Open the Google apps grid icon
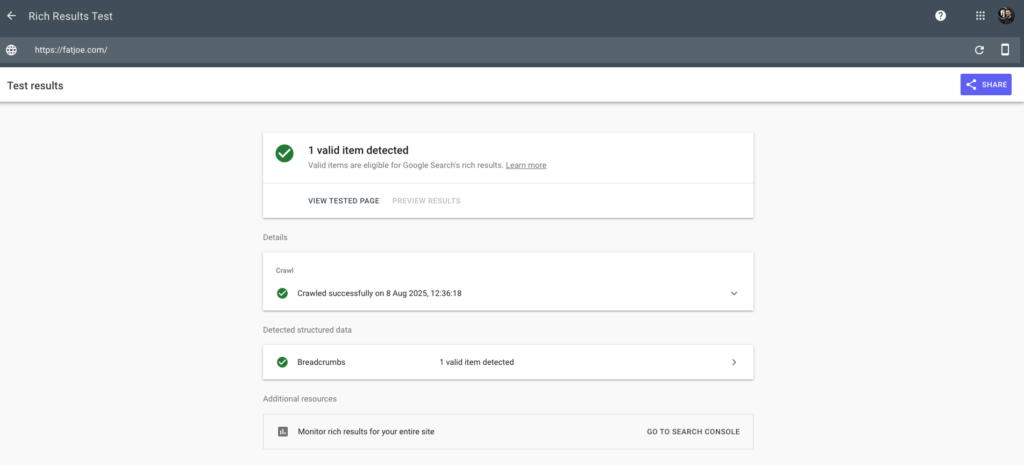The width and height of the screenshot is (1024, 465). 980,16
